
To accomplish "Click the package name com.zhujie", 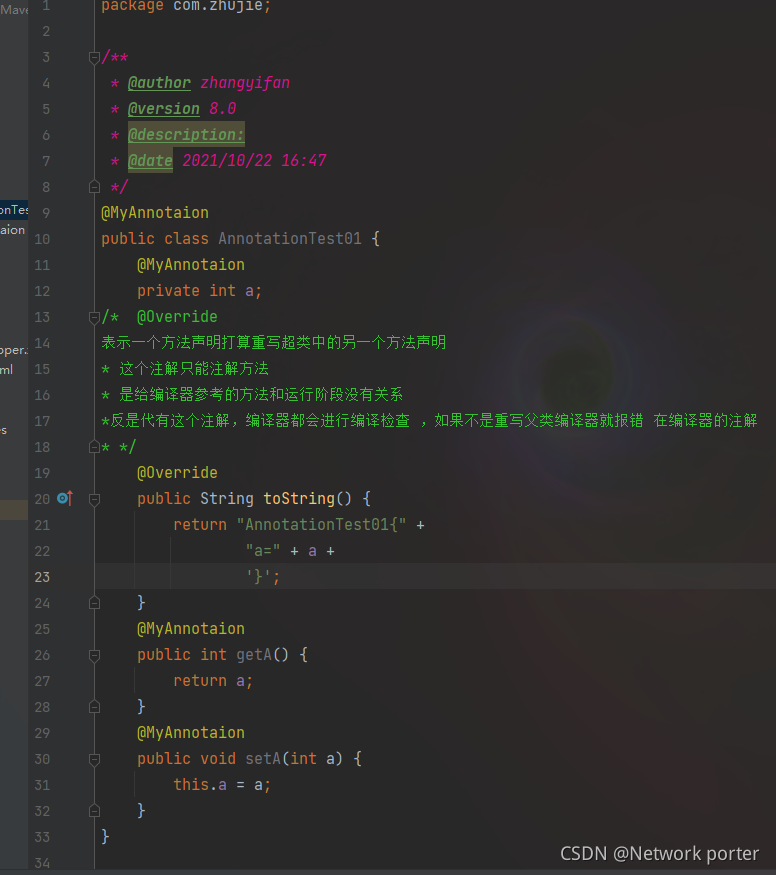I will point(218,6).
